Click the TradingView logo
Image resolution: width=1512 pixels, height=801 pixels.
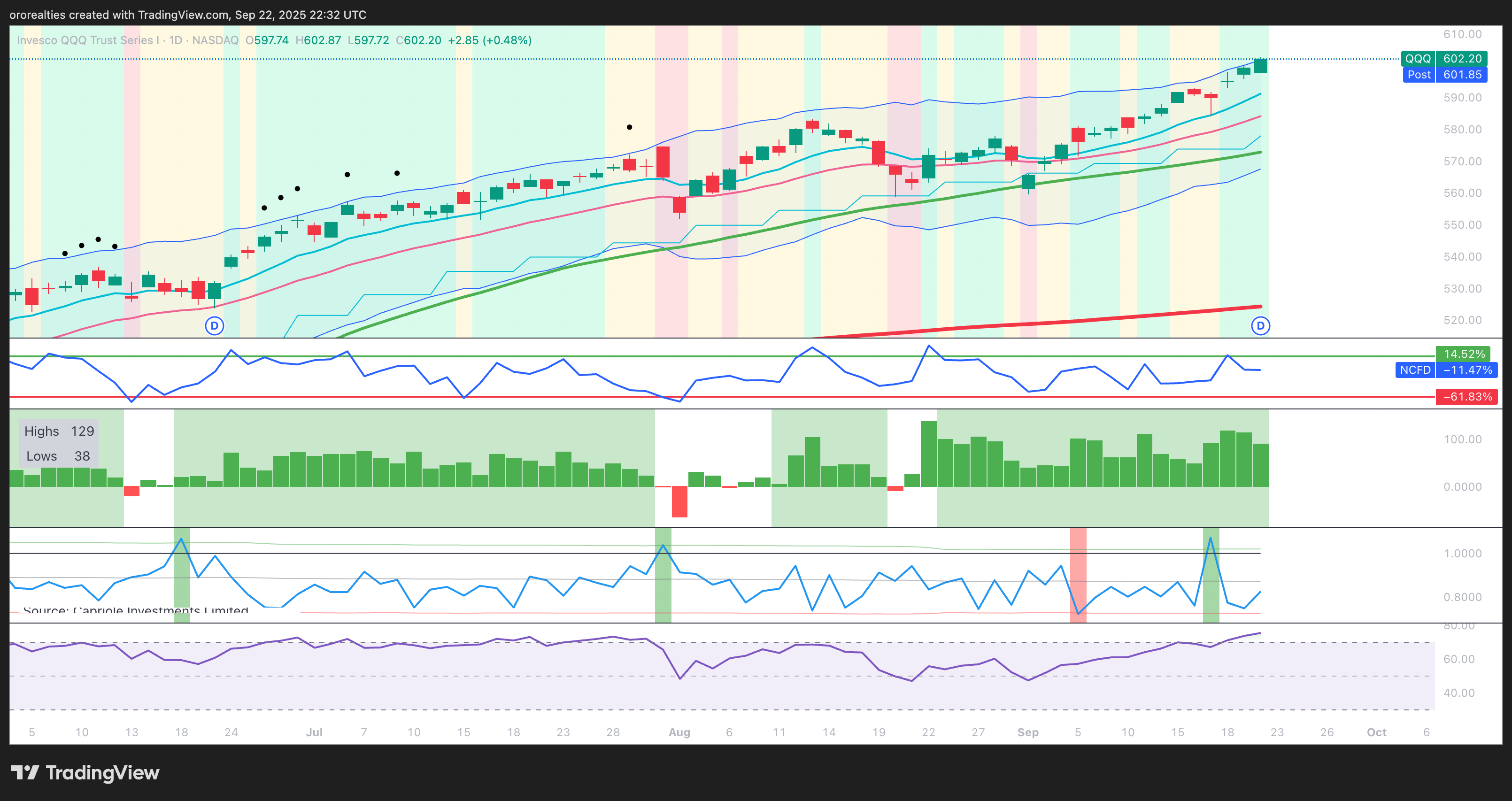85,773
